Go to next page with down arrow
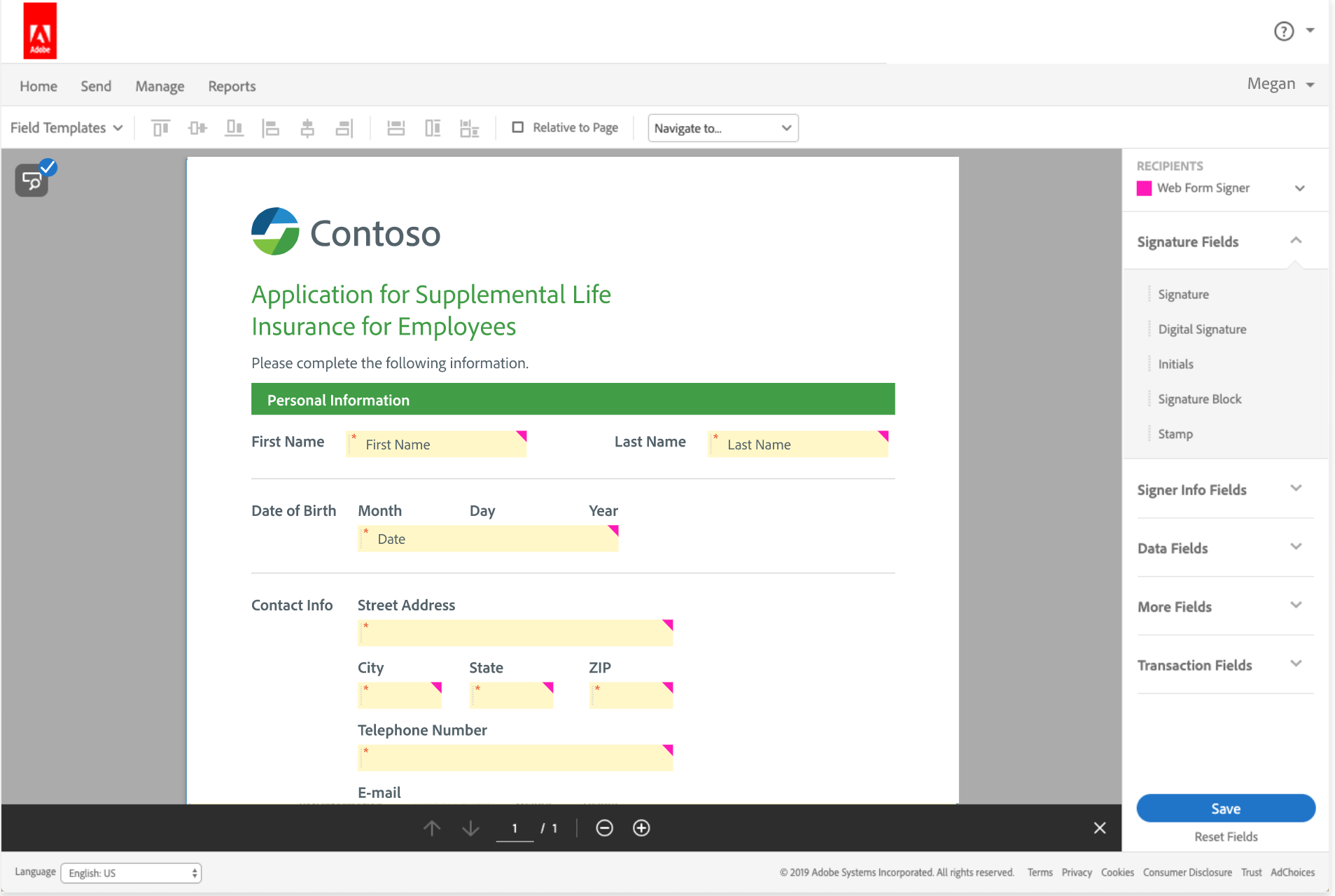Screen dimensions: 1335x896 click(x=470, y=828)
